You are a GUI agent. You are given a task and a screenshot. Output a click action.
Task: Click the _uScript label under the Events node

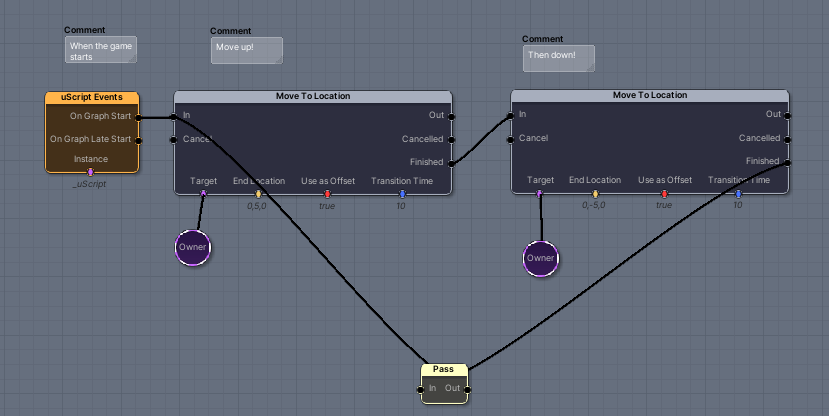pyautogui.click(x=89, y=184)
